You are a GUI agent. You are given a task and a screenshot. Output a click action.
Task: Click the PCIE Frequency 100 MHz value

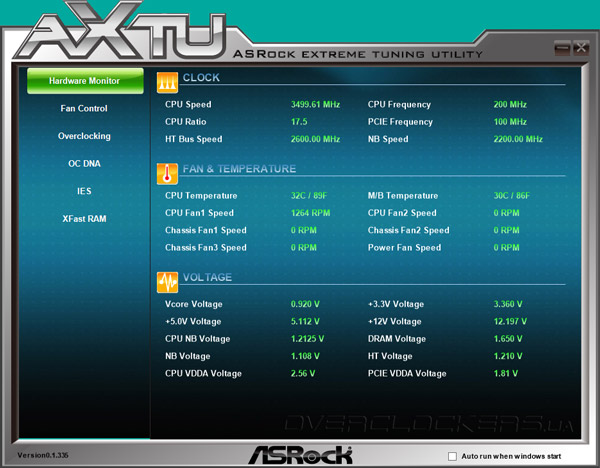510,122
